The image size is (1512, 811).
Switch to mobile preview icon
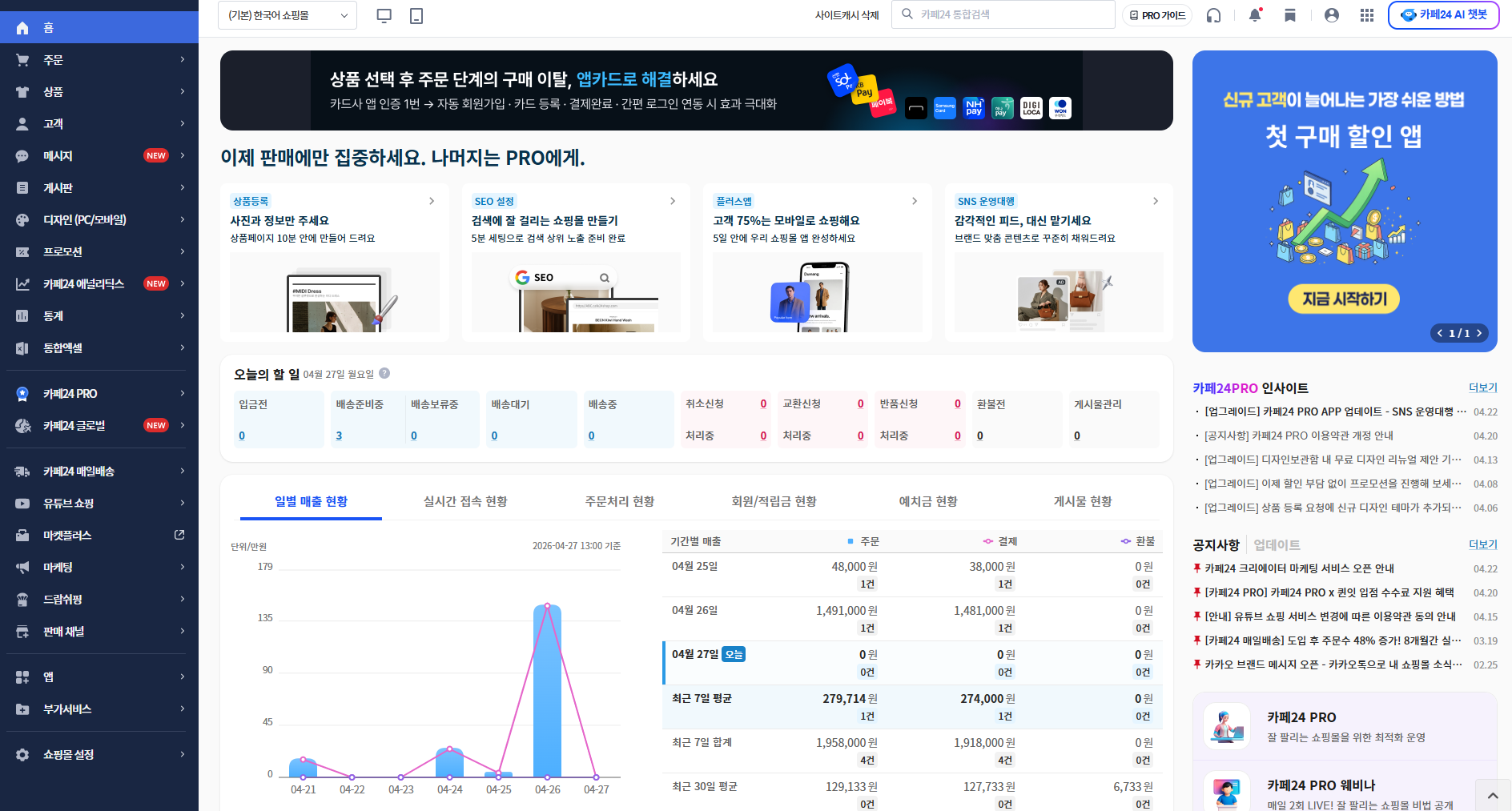click(416, 15)
